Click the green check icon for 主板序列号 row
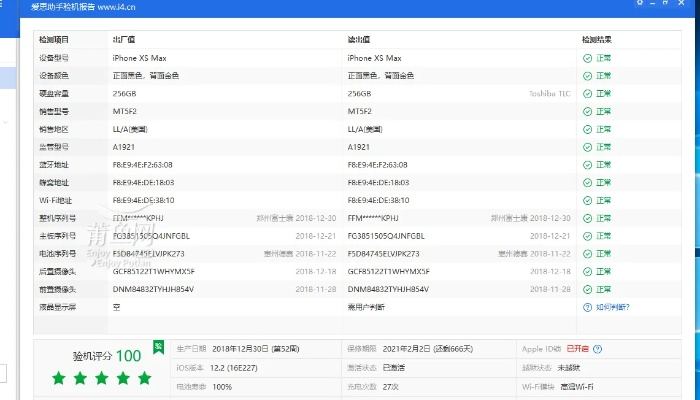700x400 pixels. [x=588, y=236]
